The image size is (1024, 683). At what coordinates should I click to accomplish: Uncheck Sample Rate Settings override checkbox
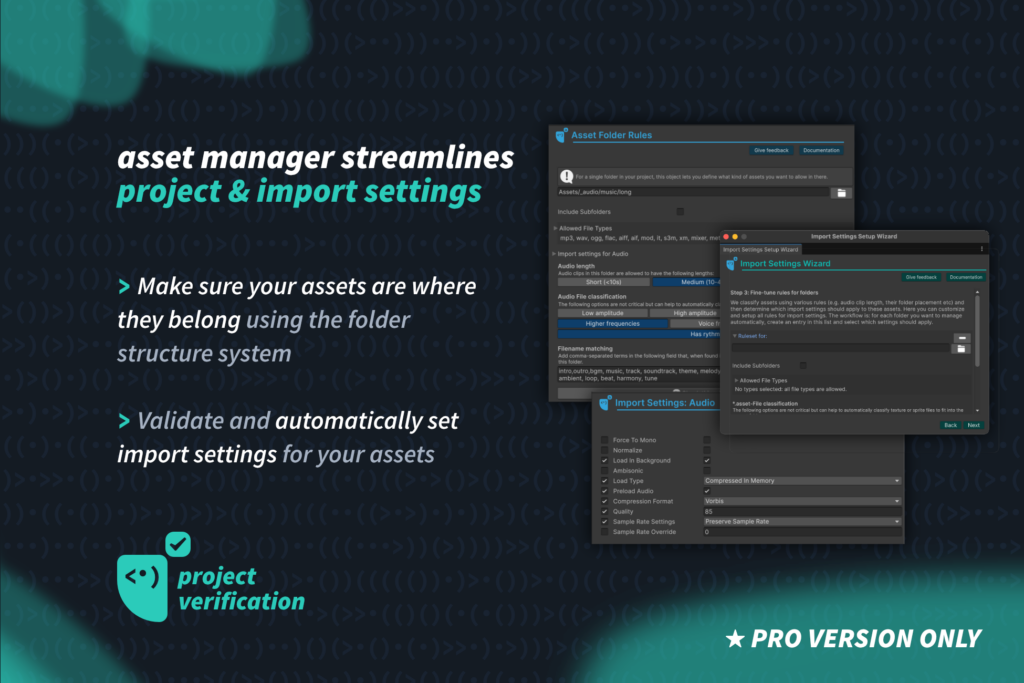click(x=604, y=522)
